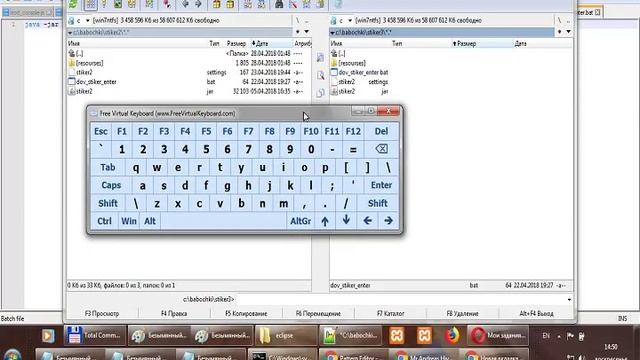The width and height of the screenshot is (640, 360).
Task: Click the first FTP connect toolbar icon
Action: (248, 4)
